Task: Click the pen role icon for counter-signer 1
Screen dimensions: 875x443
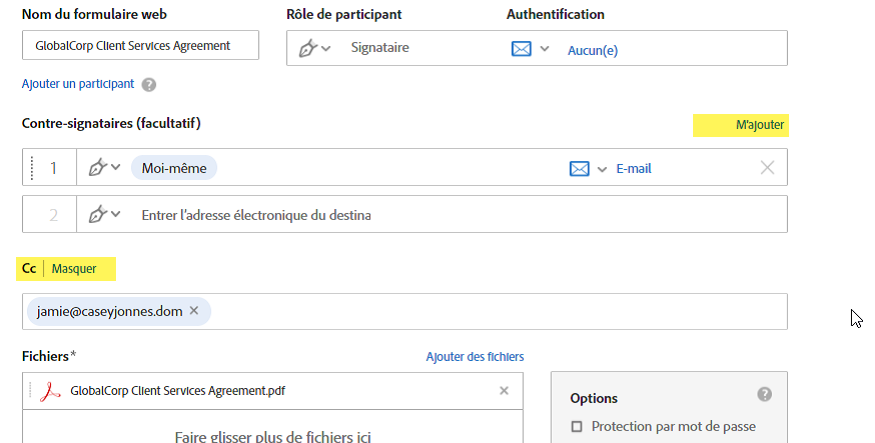Action: (x=99, y=168)
